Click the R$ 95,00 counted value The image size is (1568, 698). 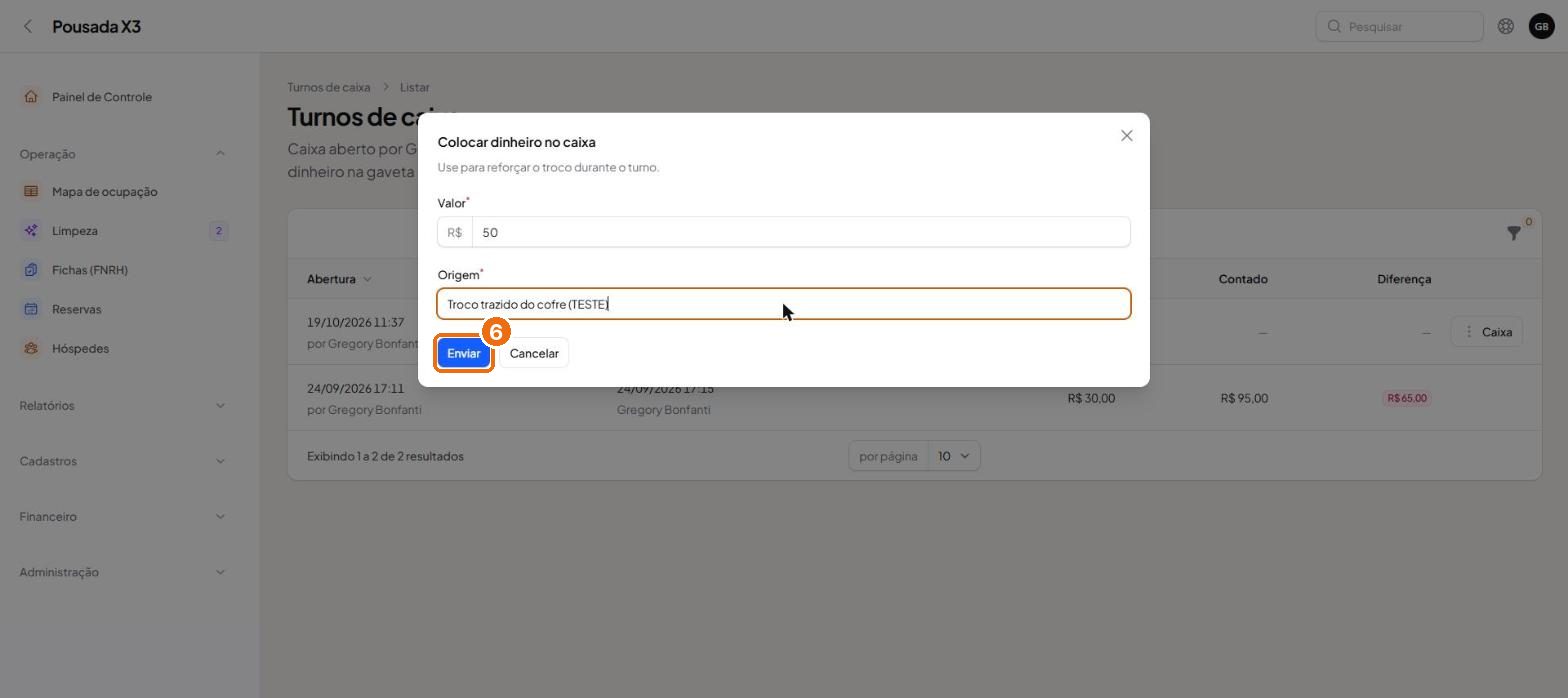click(x=1244, y=398)
